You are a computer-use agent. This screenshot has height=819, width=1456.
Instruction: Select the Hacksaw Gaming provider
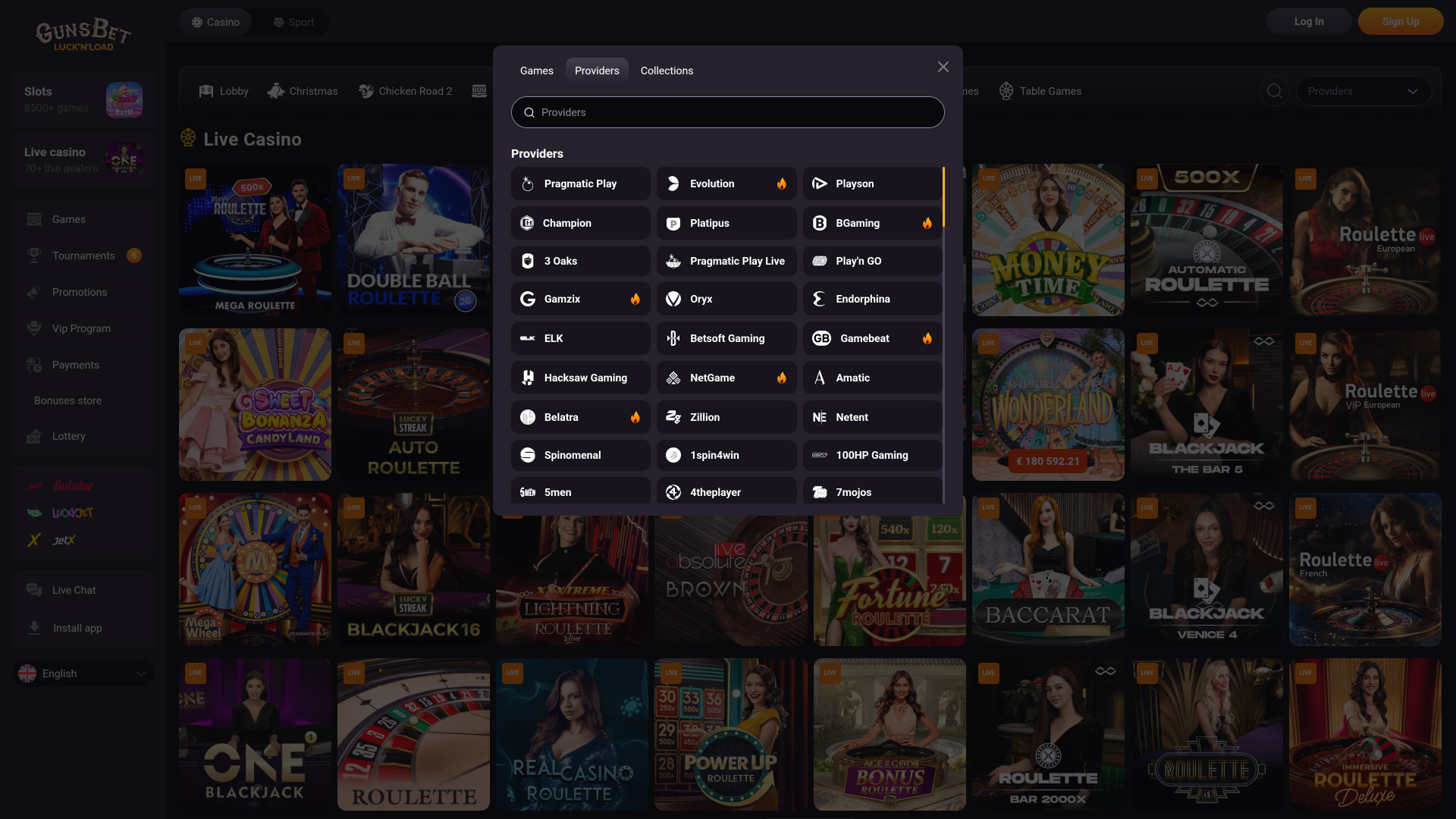pos(580,377)
